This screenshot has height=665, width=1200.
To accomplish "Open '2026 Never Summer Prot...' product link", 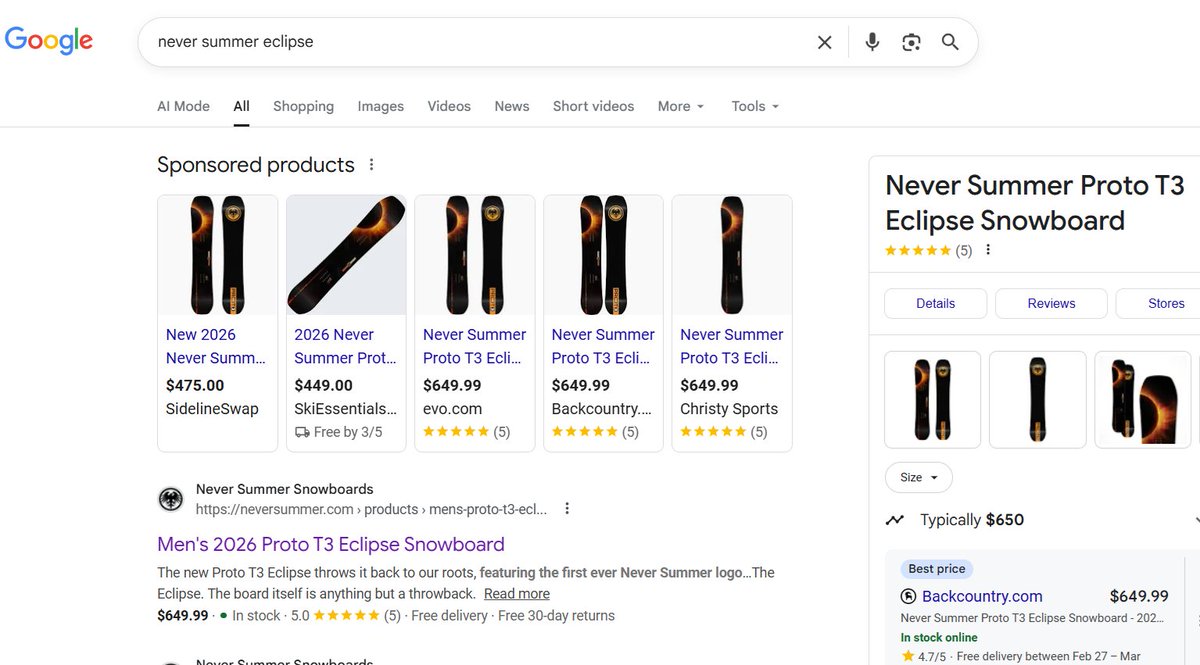I will point(345,346).
